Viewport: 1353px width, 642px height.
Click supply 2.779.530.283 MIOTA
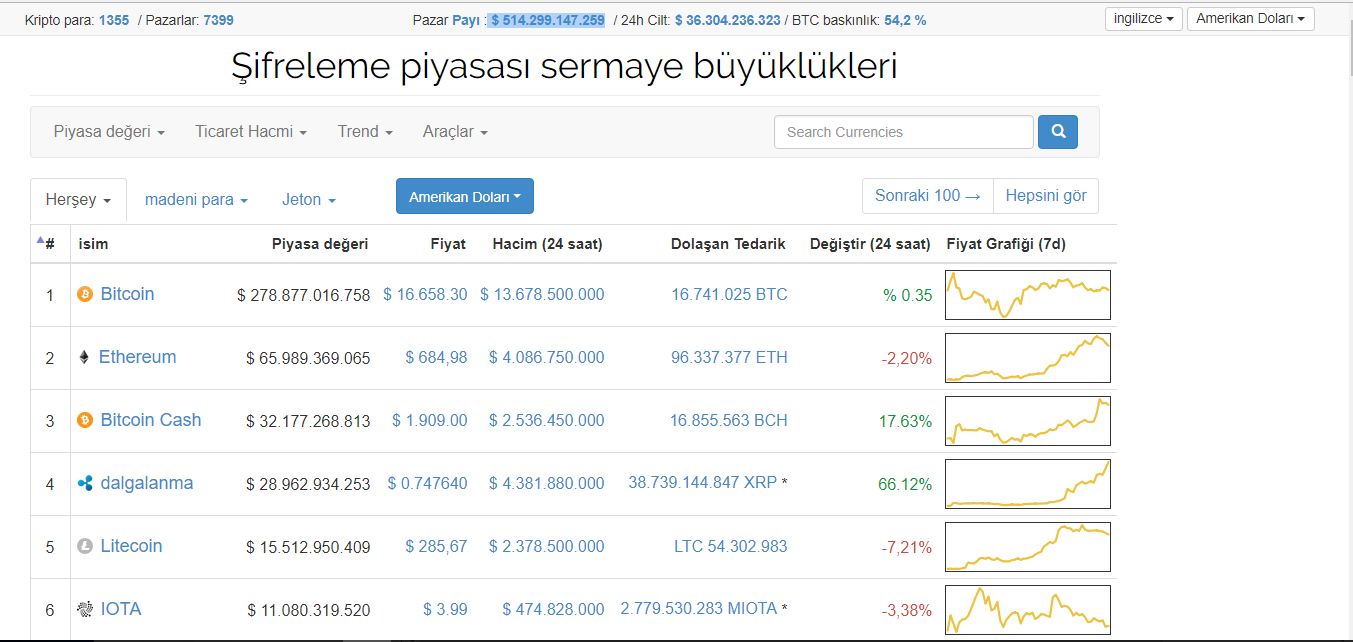pyautogui.click(x=699, y=608)
